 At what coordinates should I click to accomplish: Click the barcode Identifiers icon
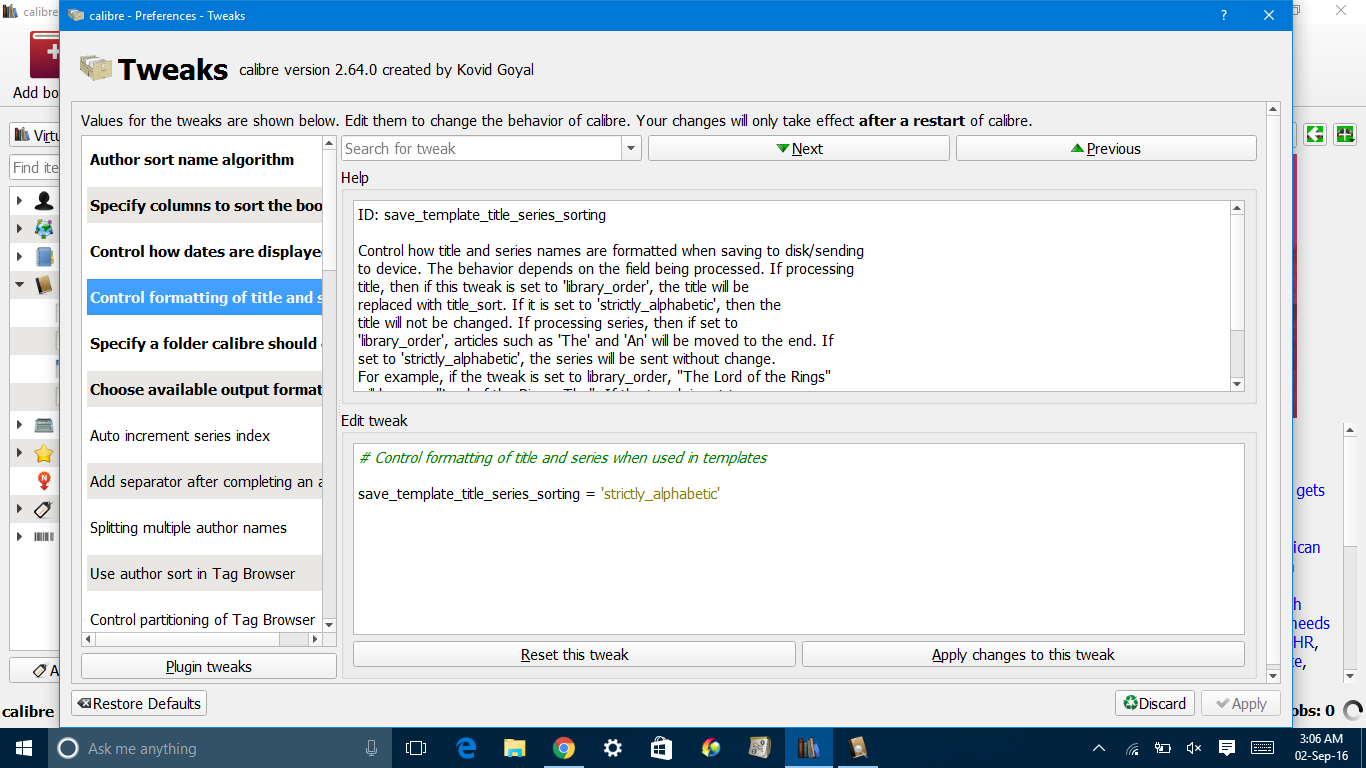pos(44,537)
